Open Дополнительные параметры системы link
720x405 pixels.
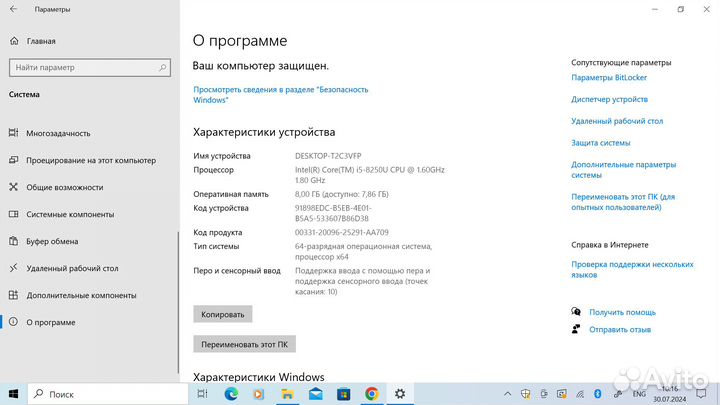pos(624,170)
